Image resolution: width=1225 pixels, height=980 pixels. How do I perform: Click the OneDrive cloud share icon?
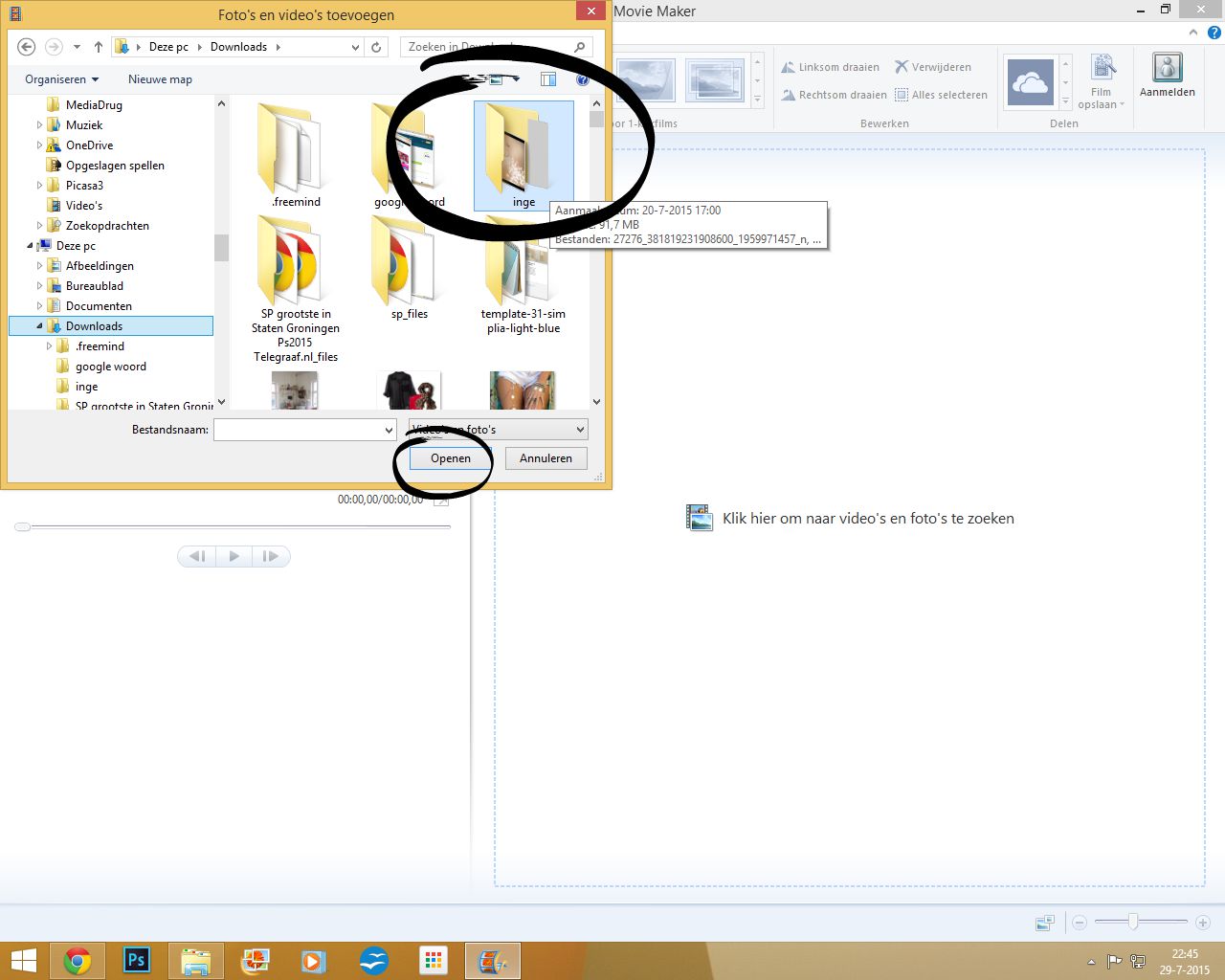(1030, 82)
